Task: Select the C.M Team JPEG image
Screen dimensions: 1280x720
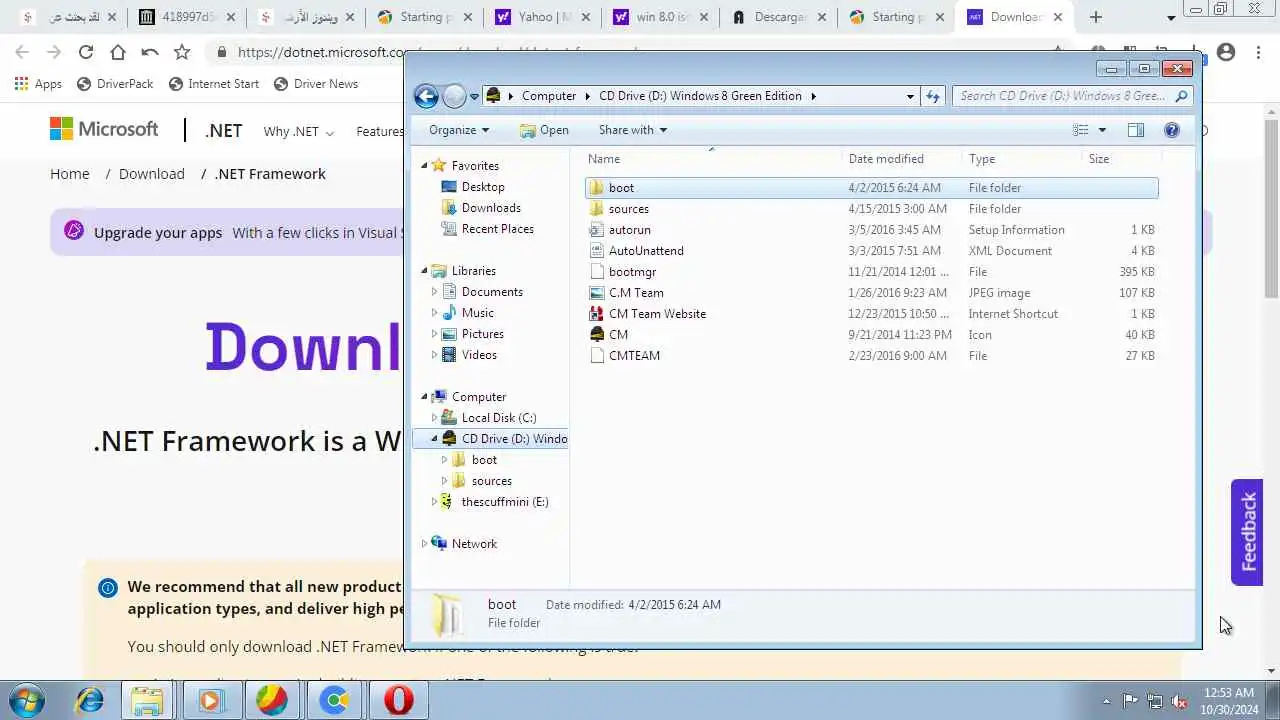Action: [636, 293]
